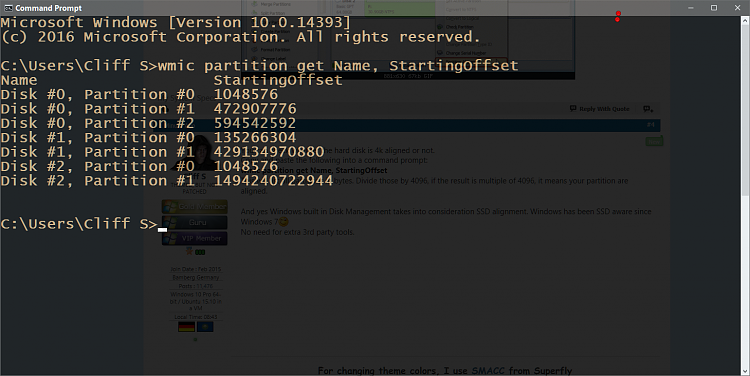Click the Disk #2, Partition #0 name
This screenshot has width=750, height=376.
coord(98,166)
